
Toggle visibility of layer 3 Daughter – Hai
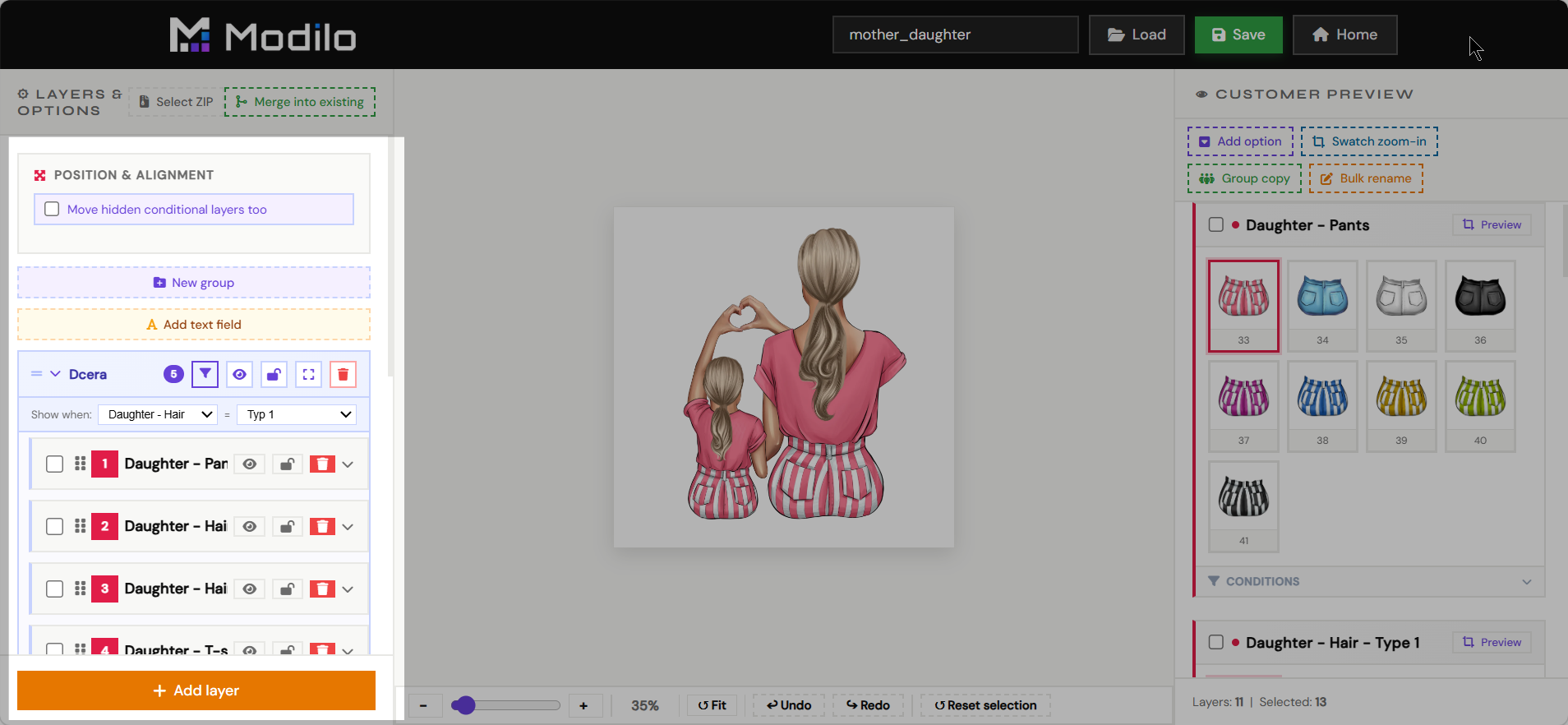(x=250, y=589)
